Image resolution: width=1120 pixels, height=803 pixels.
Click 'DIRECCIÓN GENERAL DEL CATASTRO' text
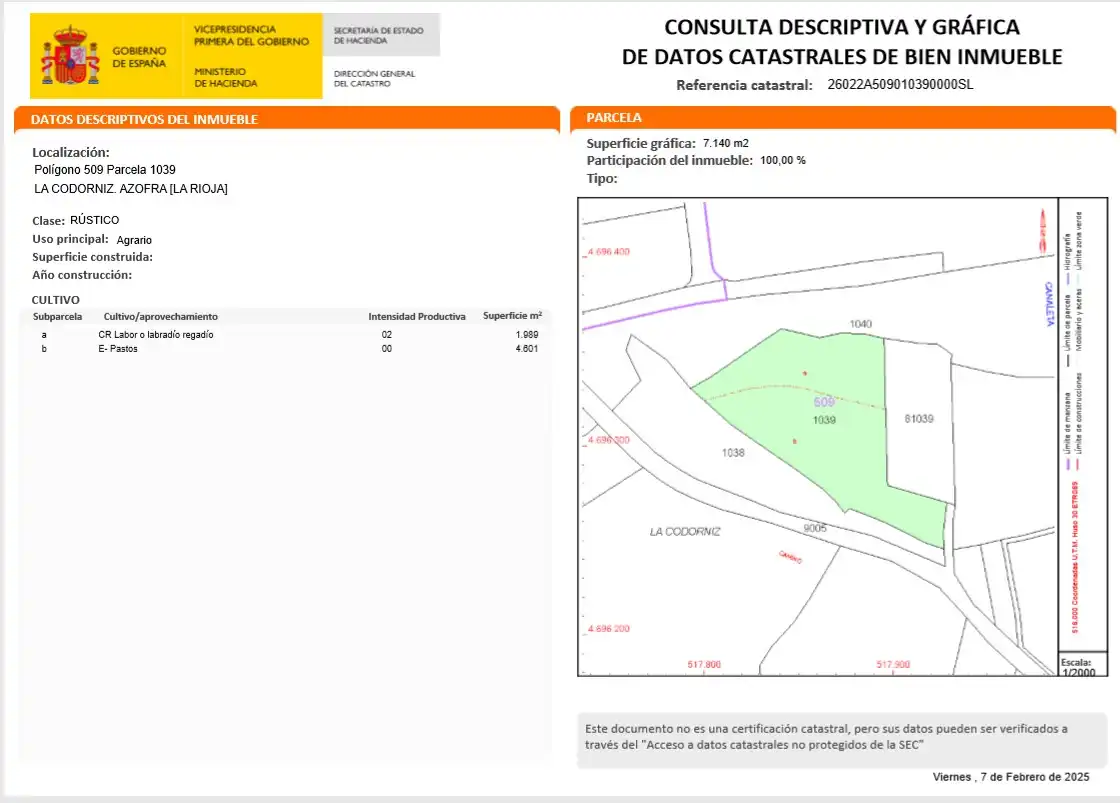pos(374,79)
